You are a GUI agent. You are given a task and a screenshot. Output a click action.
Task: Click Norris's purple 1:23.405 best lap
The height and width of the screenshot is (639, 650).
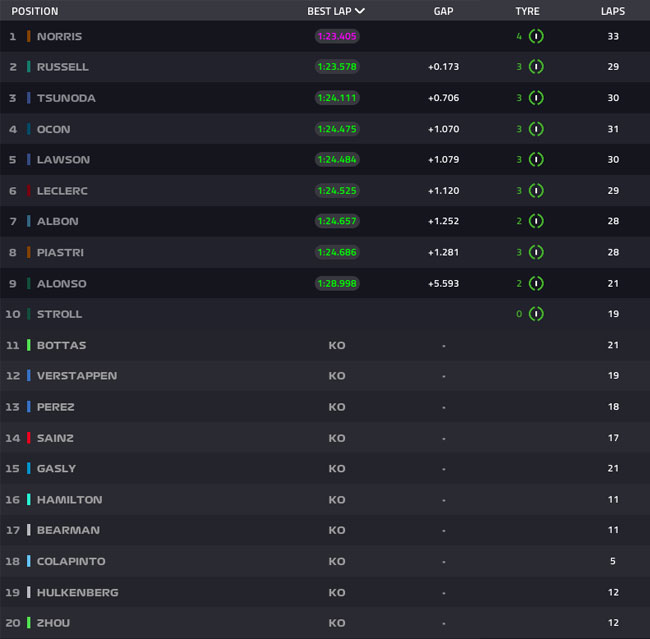tap(337, 36)
